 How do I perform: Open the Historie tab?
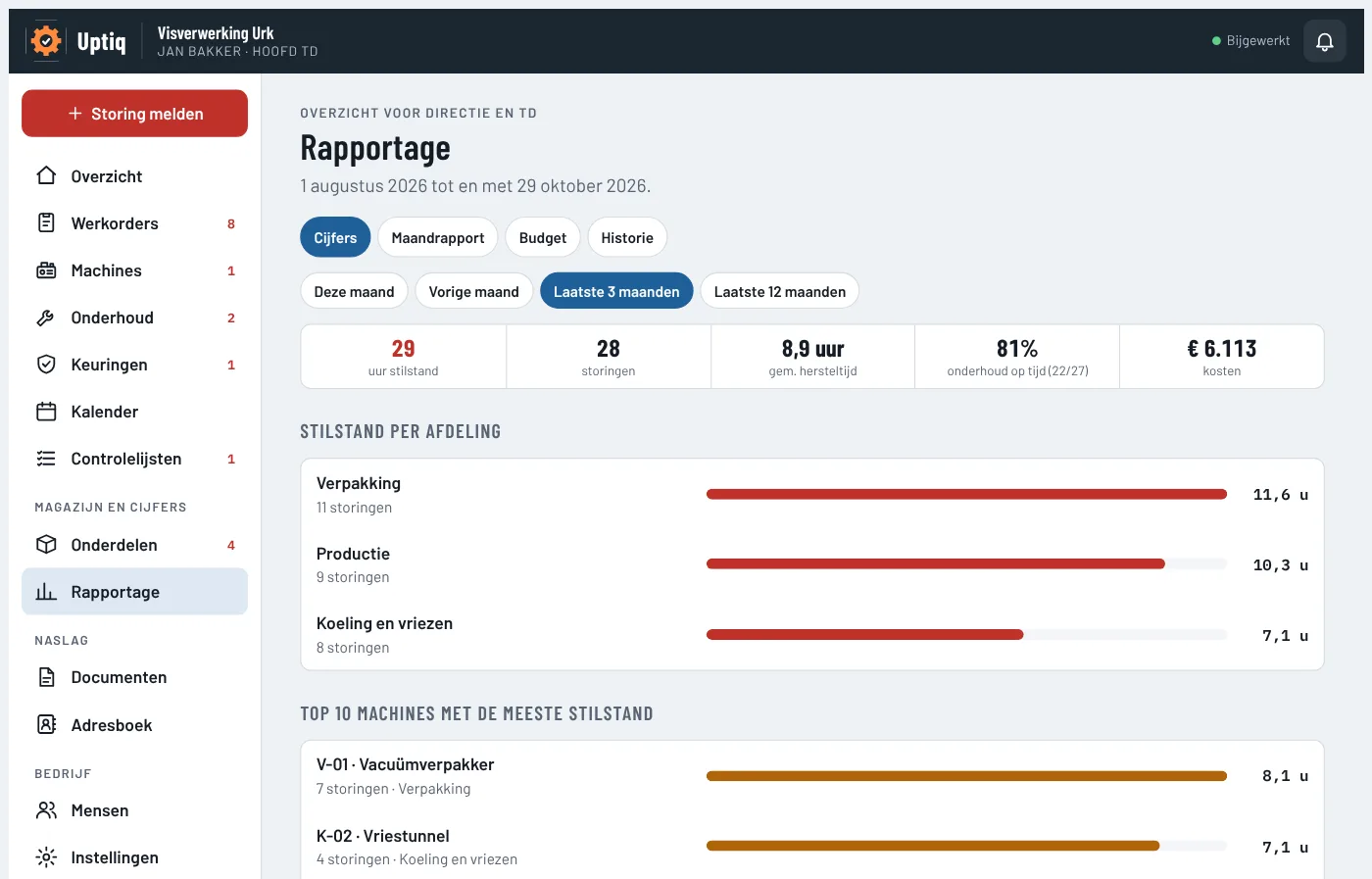pyautogui.click(x=627, y=238)
